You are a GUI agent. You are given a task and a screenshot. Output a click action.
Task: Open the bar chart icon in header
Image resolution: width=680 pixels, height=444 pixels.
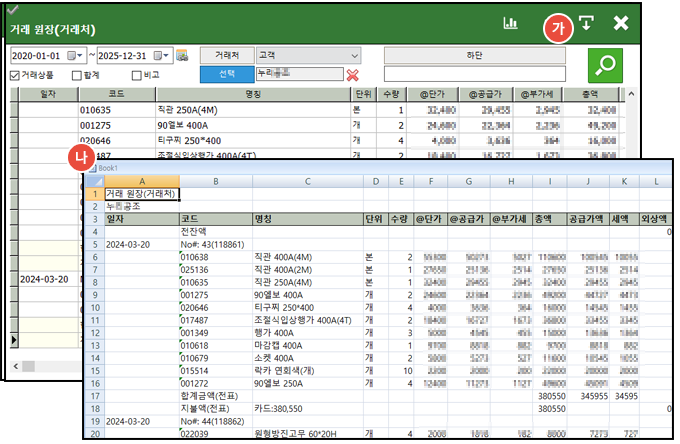(510, 23)
